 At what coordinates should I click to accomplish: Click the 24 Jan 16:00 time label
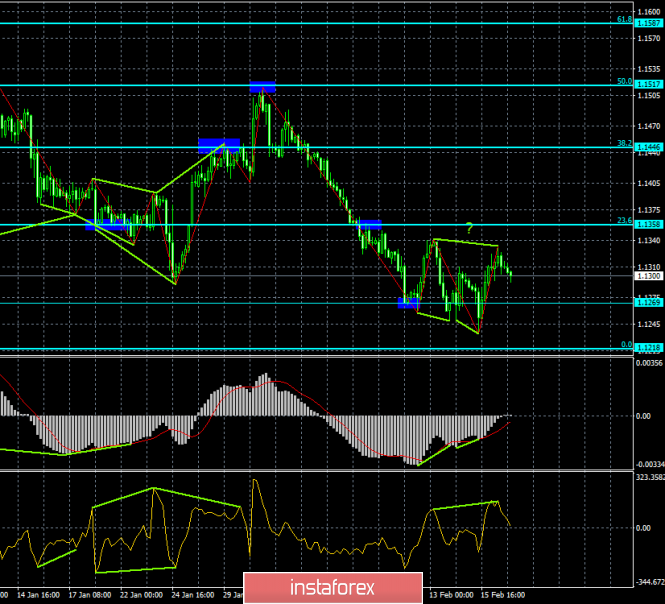(193, 595)
